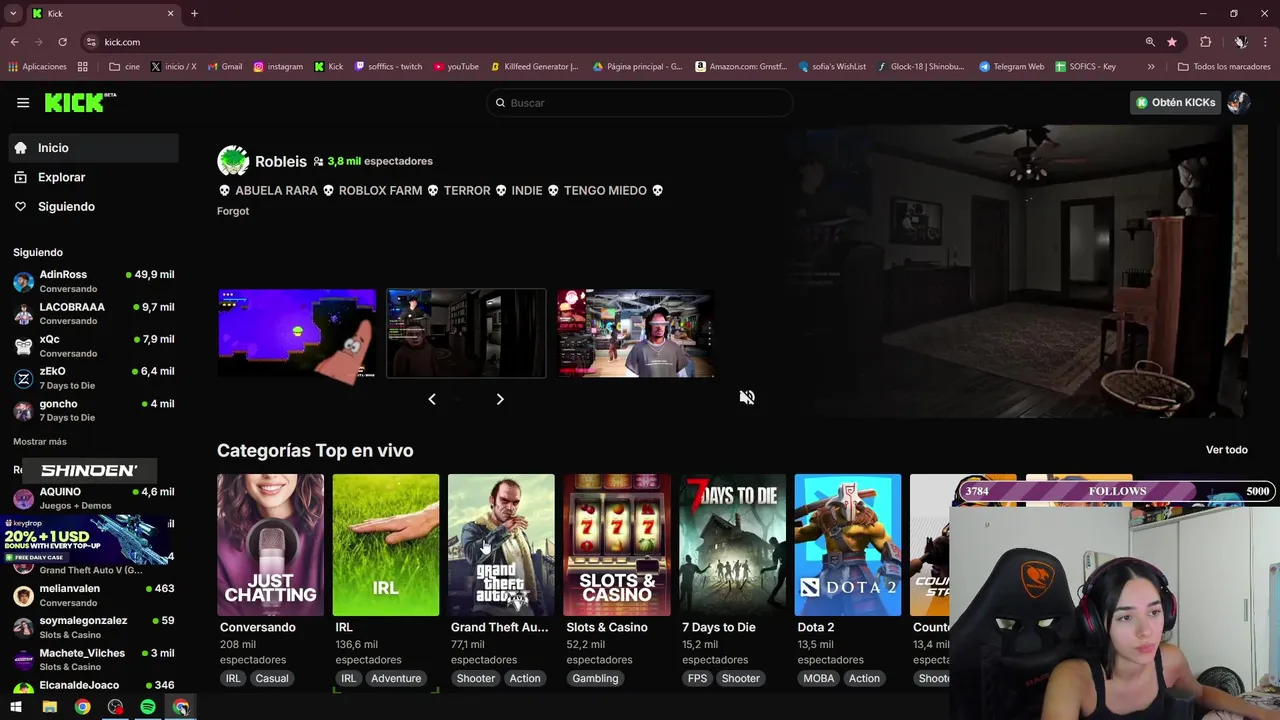The image size is (1280, 720).
Task: Open the Dota 2 category card
Action: 848,545
